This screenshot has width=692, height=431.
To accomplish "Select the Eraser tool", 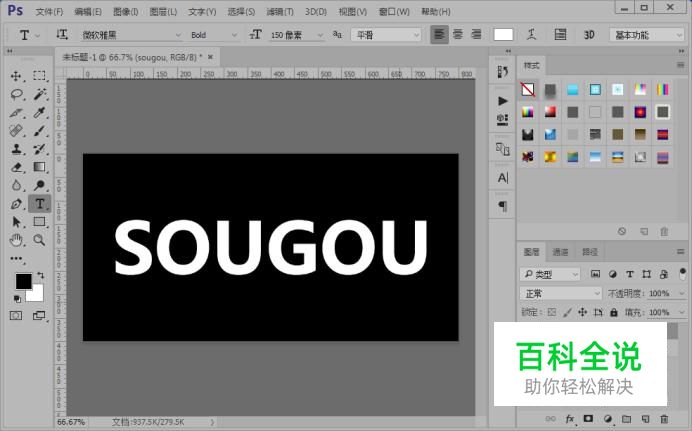I will coord(16,167).
